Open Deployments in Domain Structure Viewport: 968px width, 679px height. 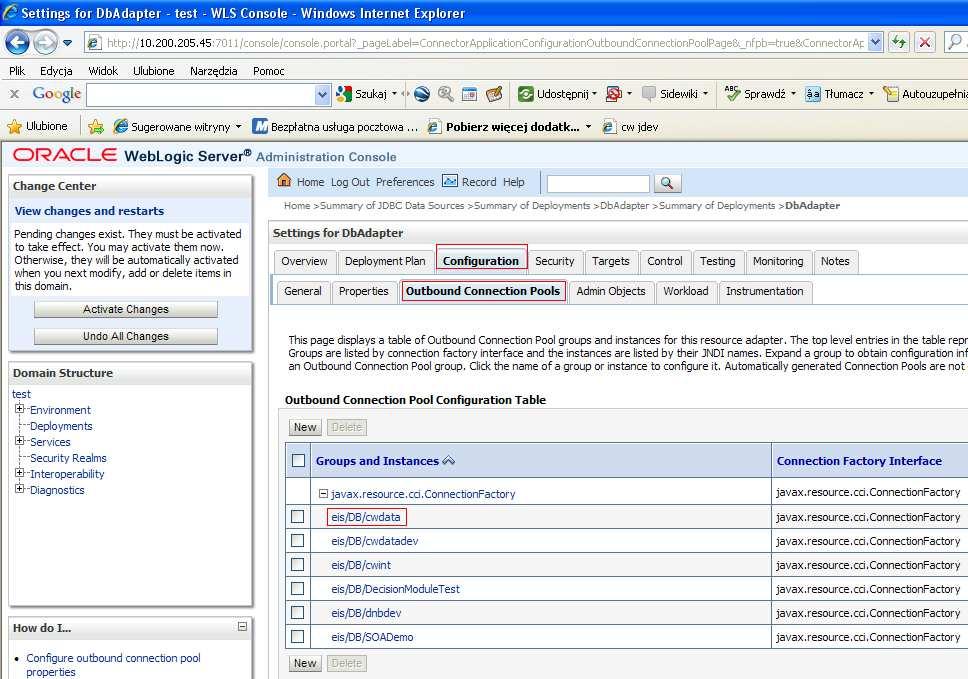[x=61, y=426]
